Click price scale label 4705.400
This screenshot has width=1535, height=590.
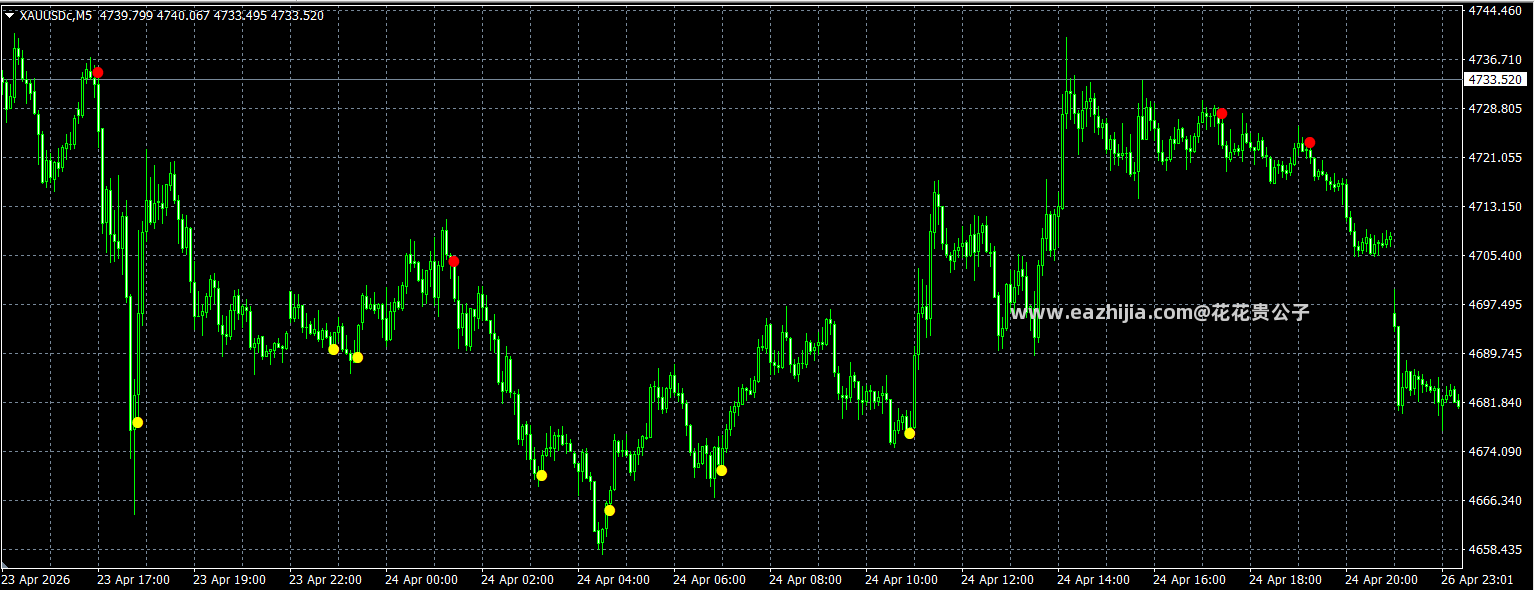(x=1495, y=255)
